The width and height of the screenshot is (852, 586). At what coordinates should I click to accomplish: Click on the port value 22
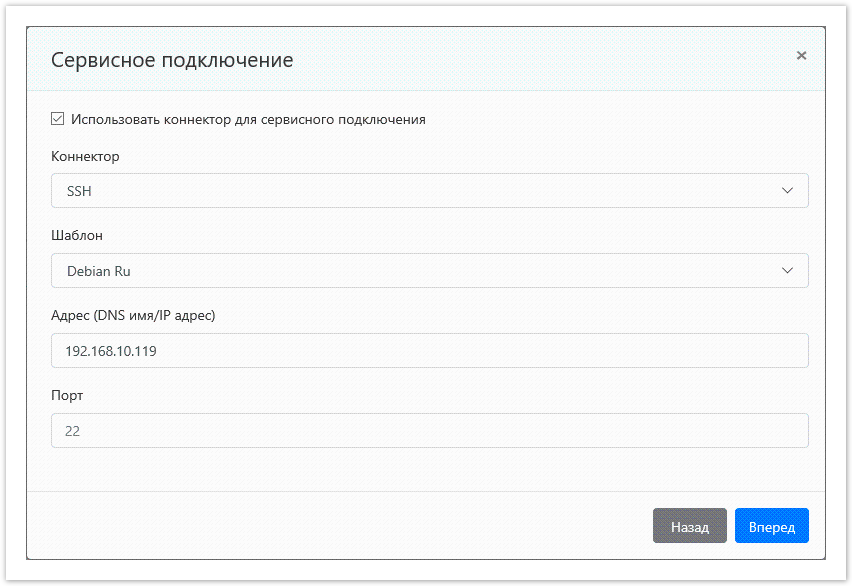[73, 431]
